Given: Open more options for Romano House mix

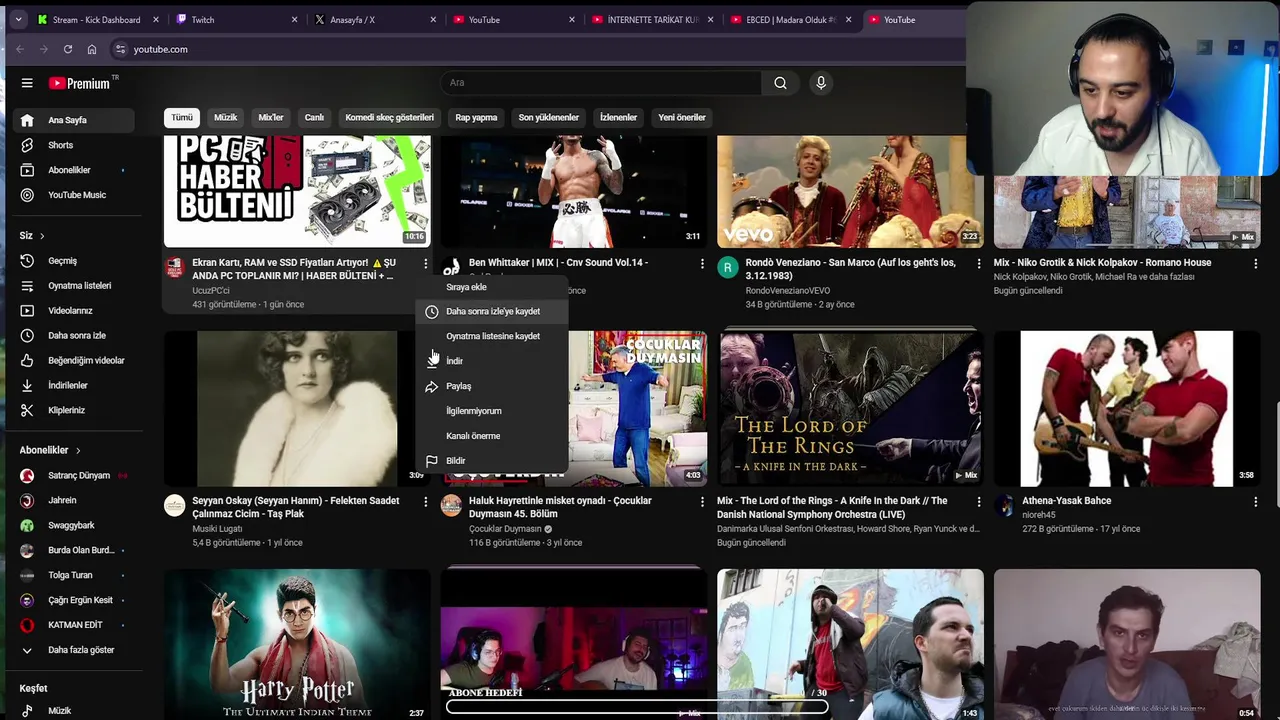Looking at the screenshot, I should [x=1256, y=264].
